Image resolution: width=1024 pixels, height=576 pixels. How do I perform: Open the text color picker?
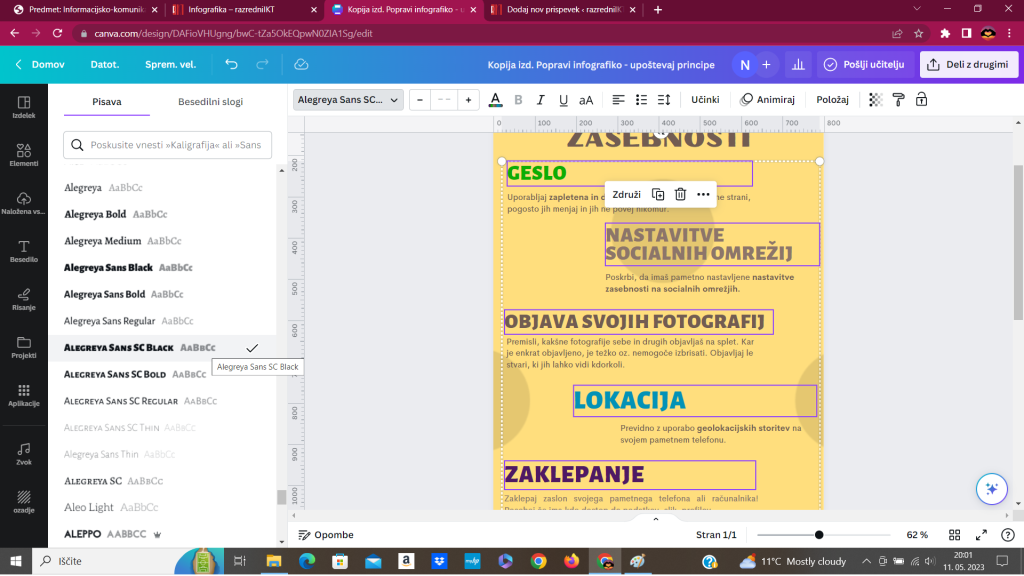click(x=496, y=100)
